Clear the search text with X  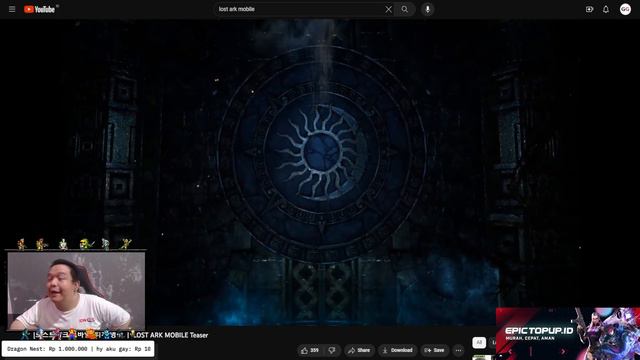pyautogui.click(x=389, y=9)
